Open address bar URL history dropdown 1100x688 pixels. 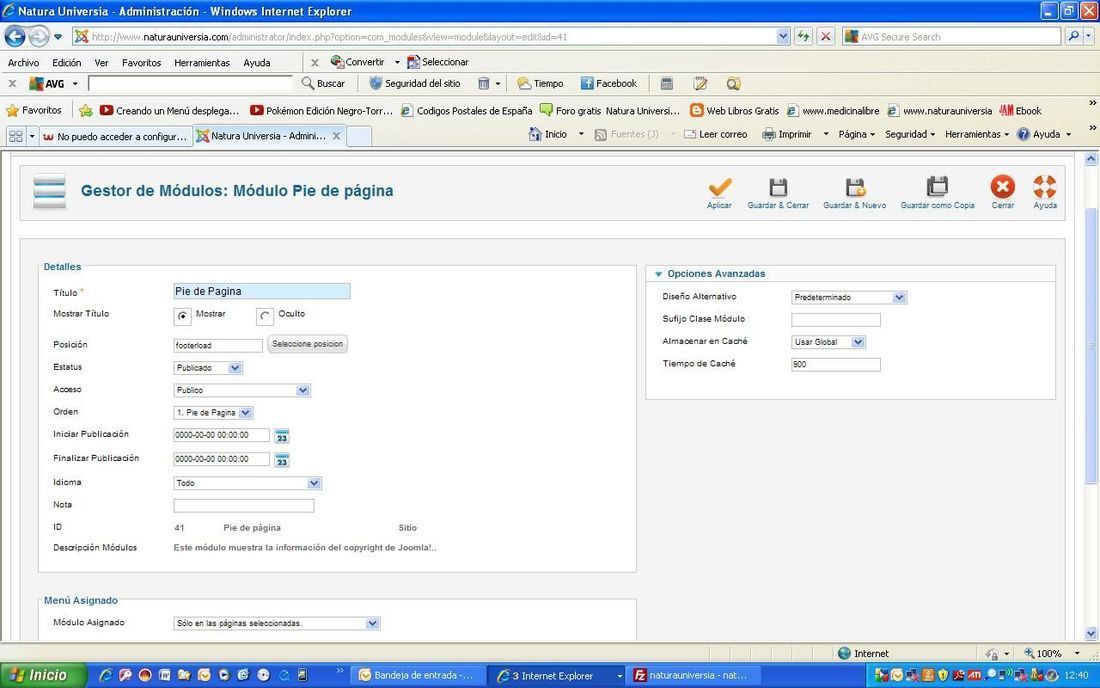pos(783,36)
